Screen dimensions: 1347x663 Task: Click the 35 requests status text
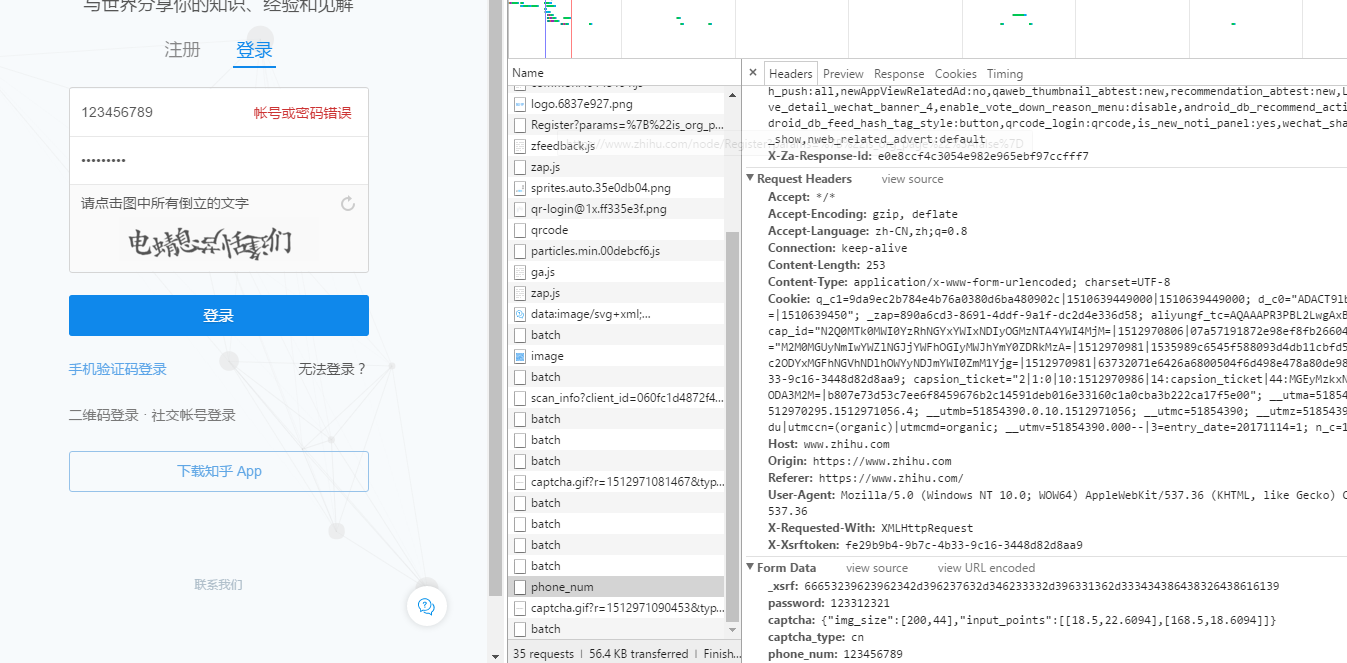(x=543, y=654)
